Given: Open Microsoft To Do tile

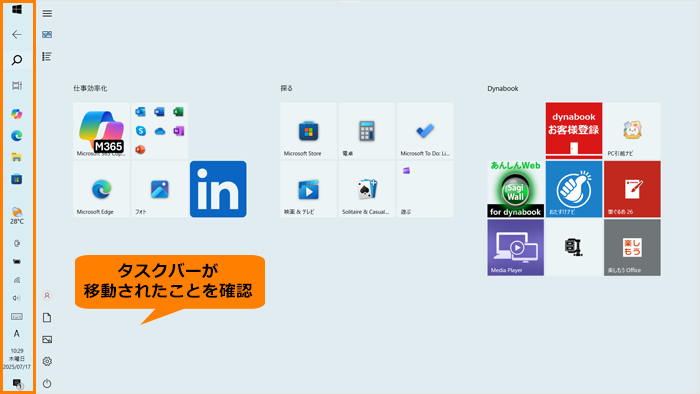Looking at the screenshot, I should tap(425, 131).
